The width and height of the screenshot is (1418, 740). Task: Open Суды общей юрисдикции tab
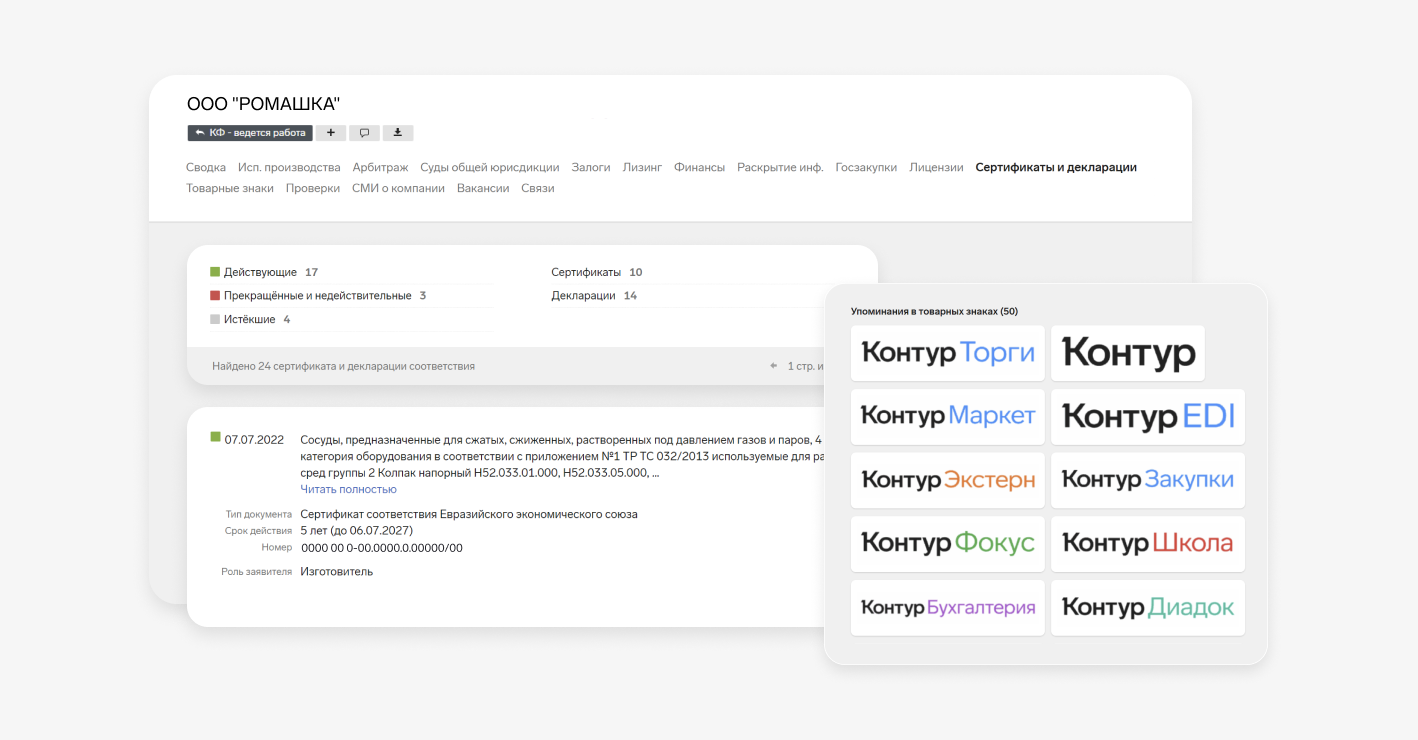click(490, 168)
